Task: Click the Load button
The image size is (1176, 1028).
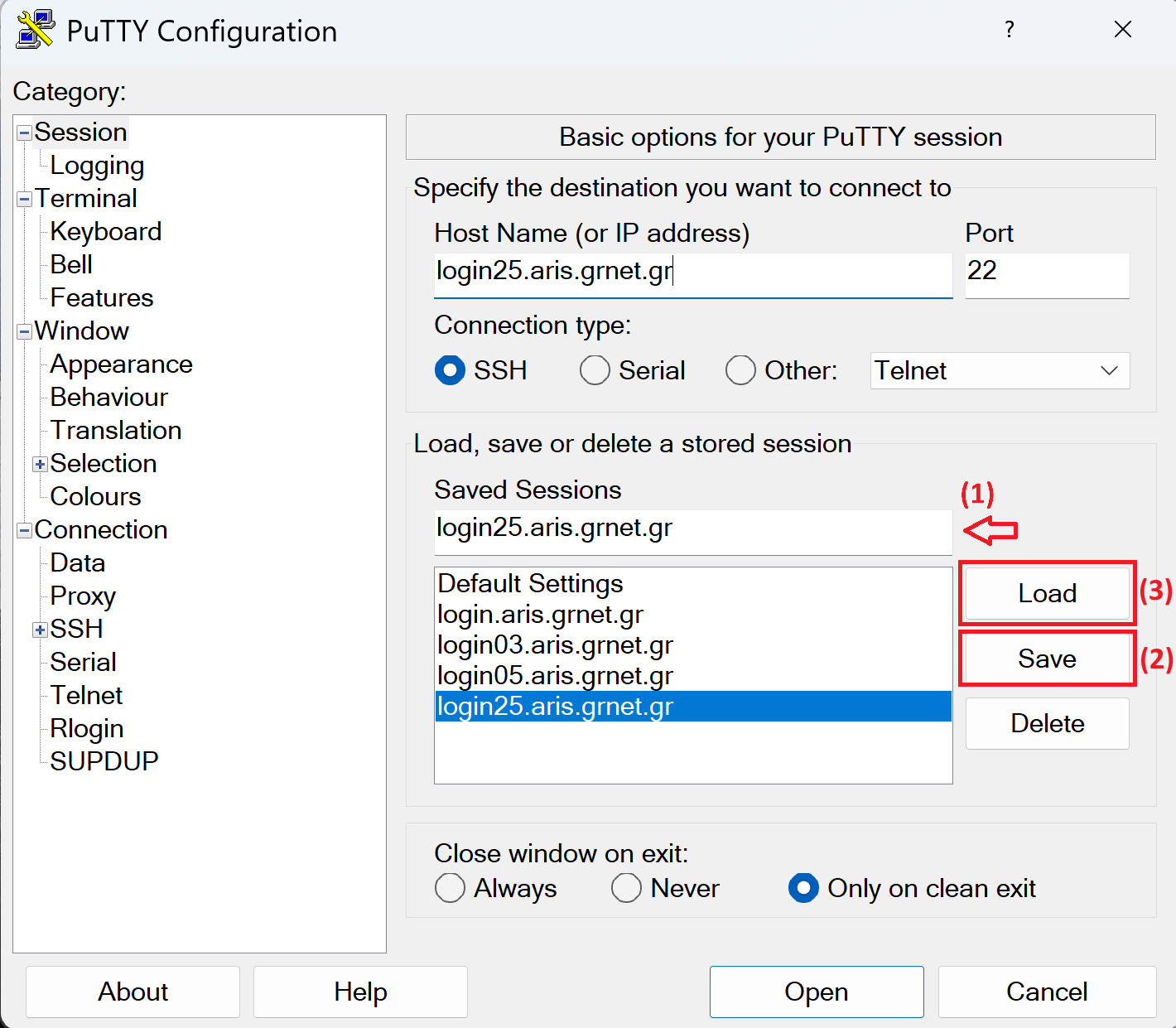Action: coord(1047,593)
